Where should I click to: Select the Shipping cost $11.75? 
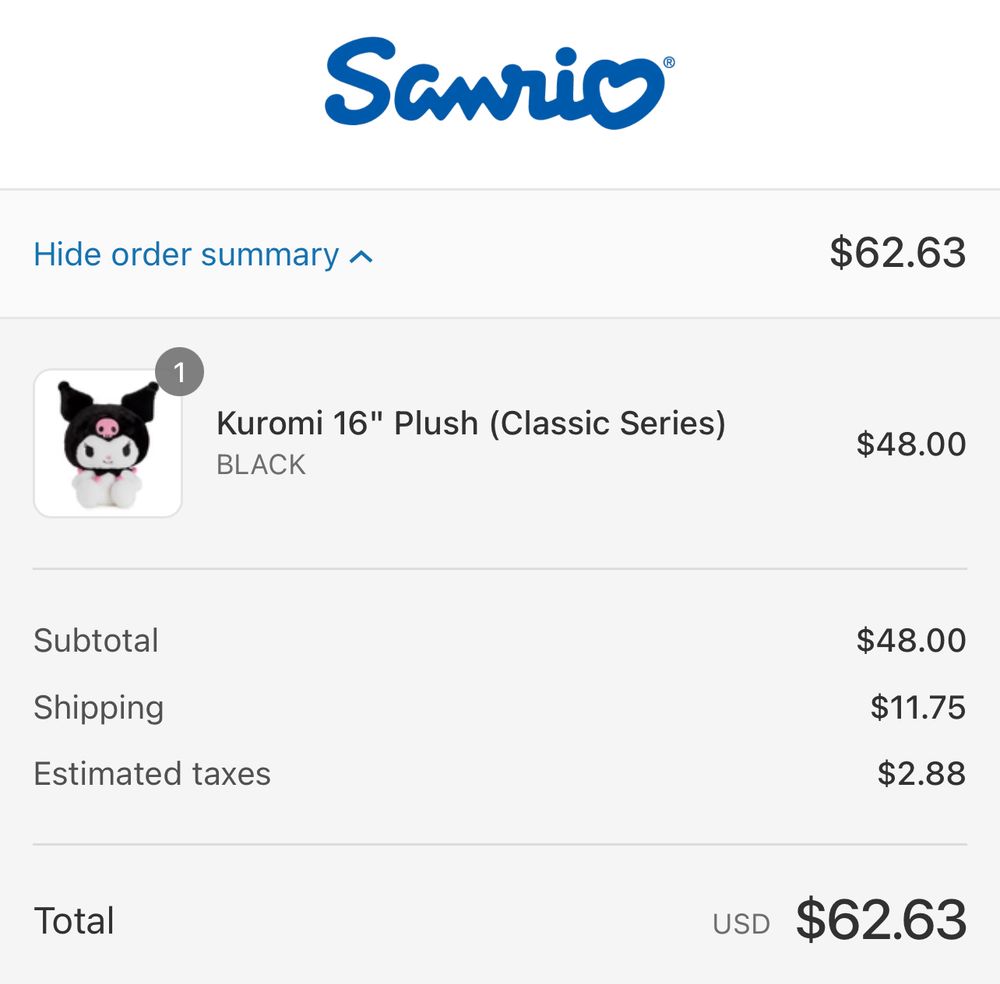tap(917, 708)
